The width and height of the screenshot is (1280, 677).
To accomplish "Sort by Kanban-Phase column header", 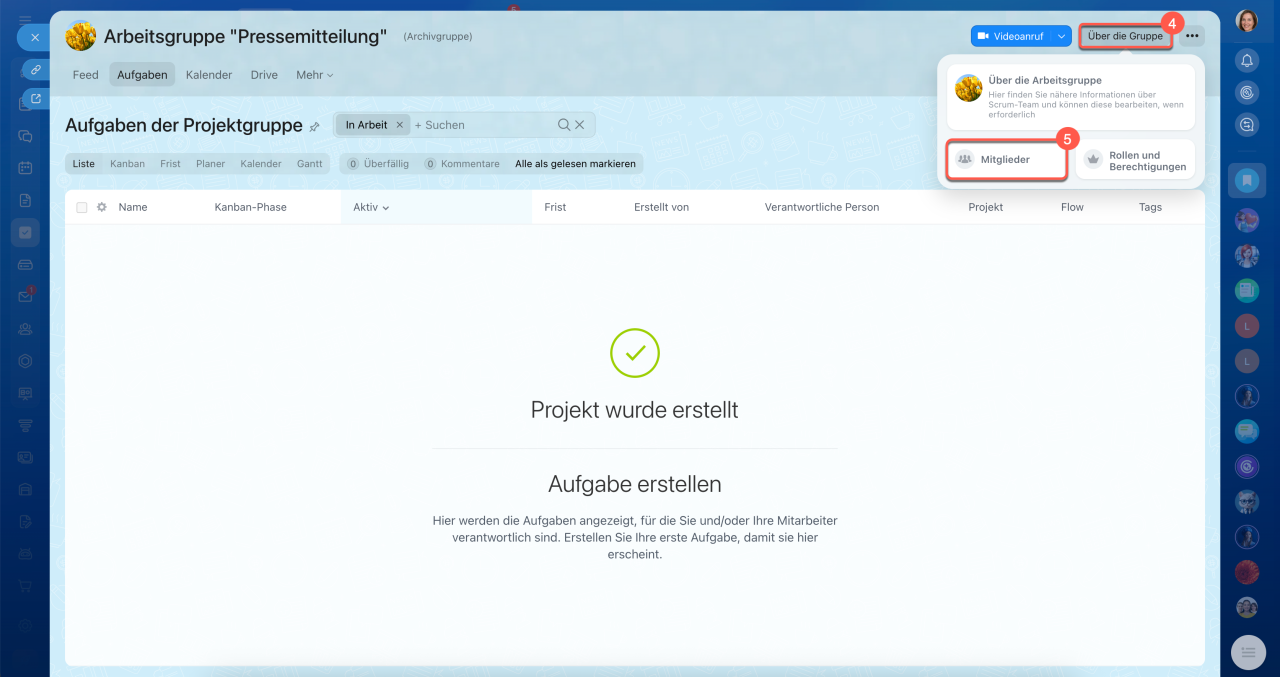I will (250, 207).
